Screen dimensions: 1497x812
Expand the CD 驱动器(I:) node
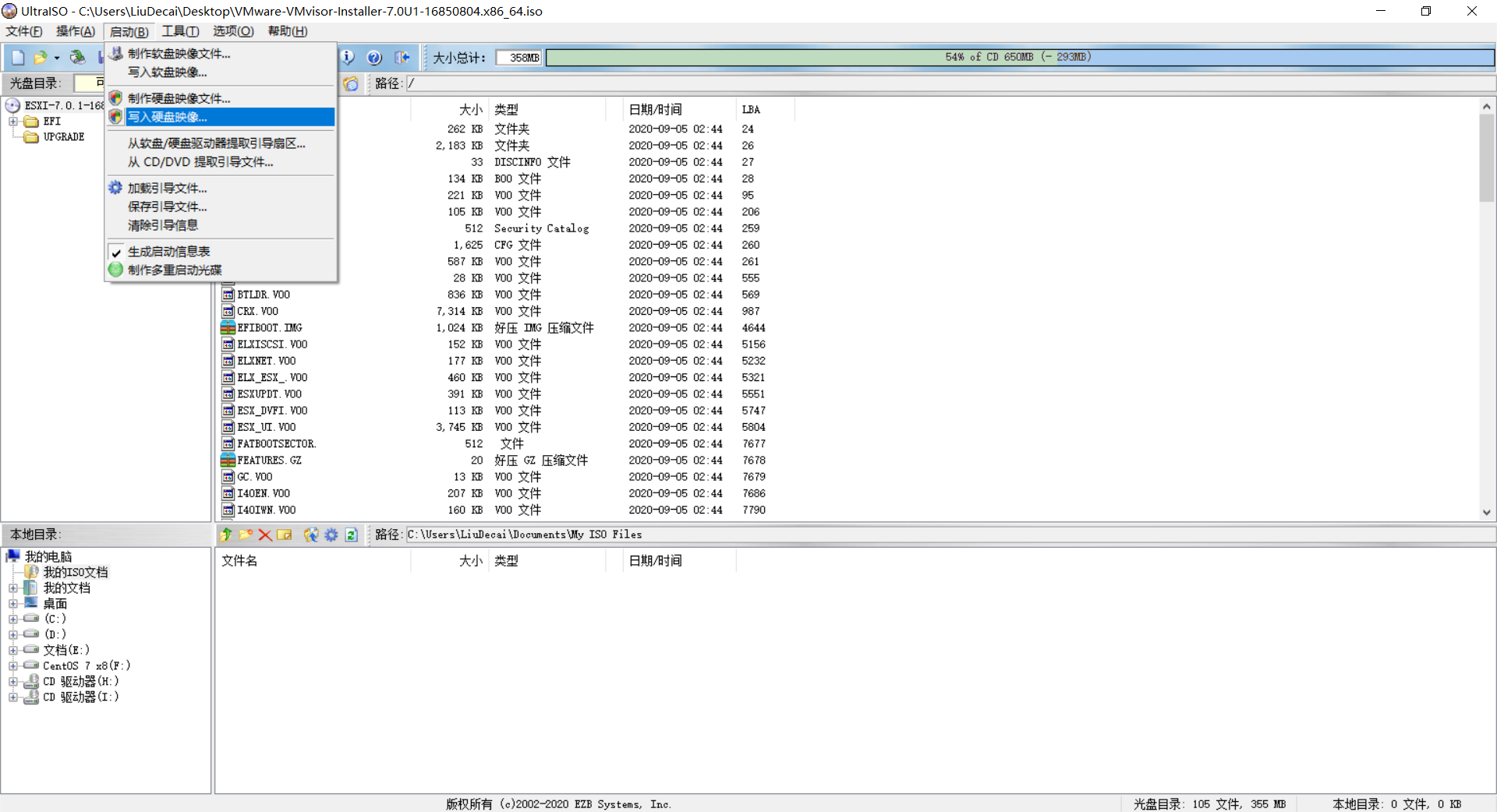coord(13,697)
